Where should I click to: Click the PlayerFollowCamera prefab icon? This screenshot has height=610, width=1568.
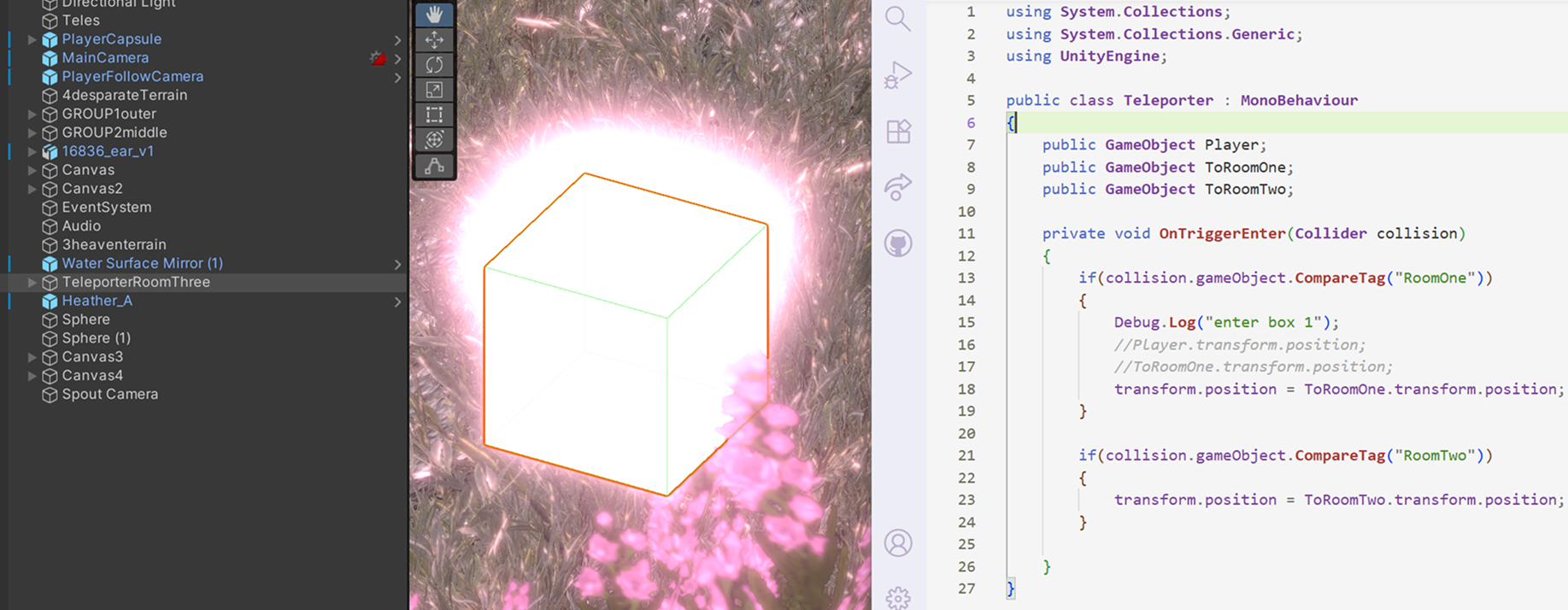[x=50, y=77]
